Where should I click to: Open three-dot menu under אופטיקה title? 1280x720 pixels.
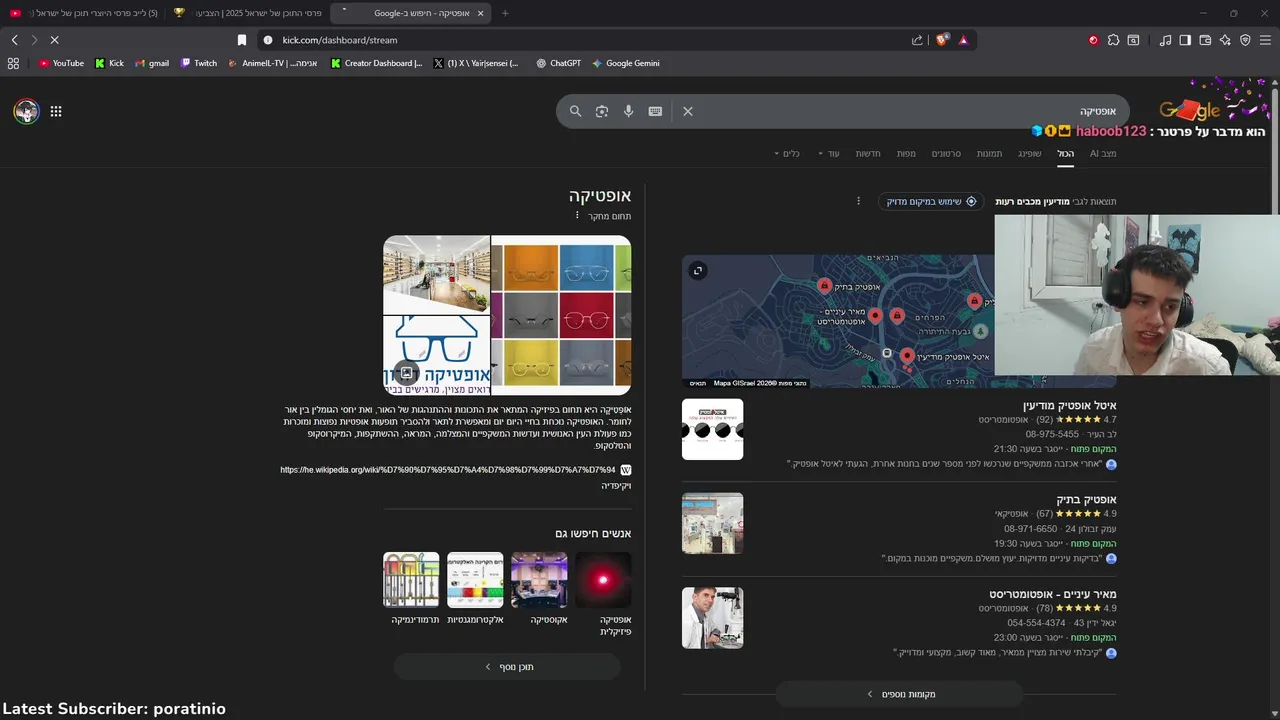(577, 216)
